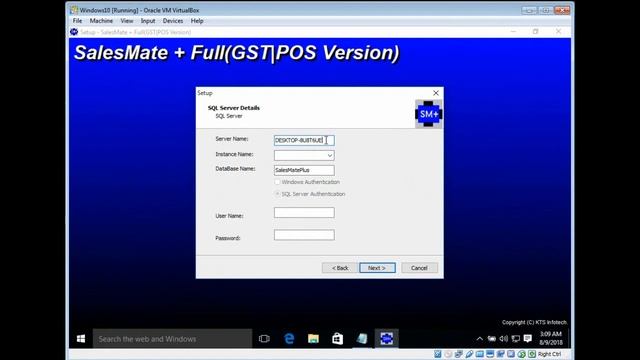Click the battery tray icon
The height and width of the screenshot is (360, 640).
click(492, 339)
